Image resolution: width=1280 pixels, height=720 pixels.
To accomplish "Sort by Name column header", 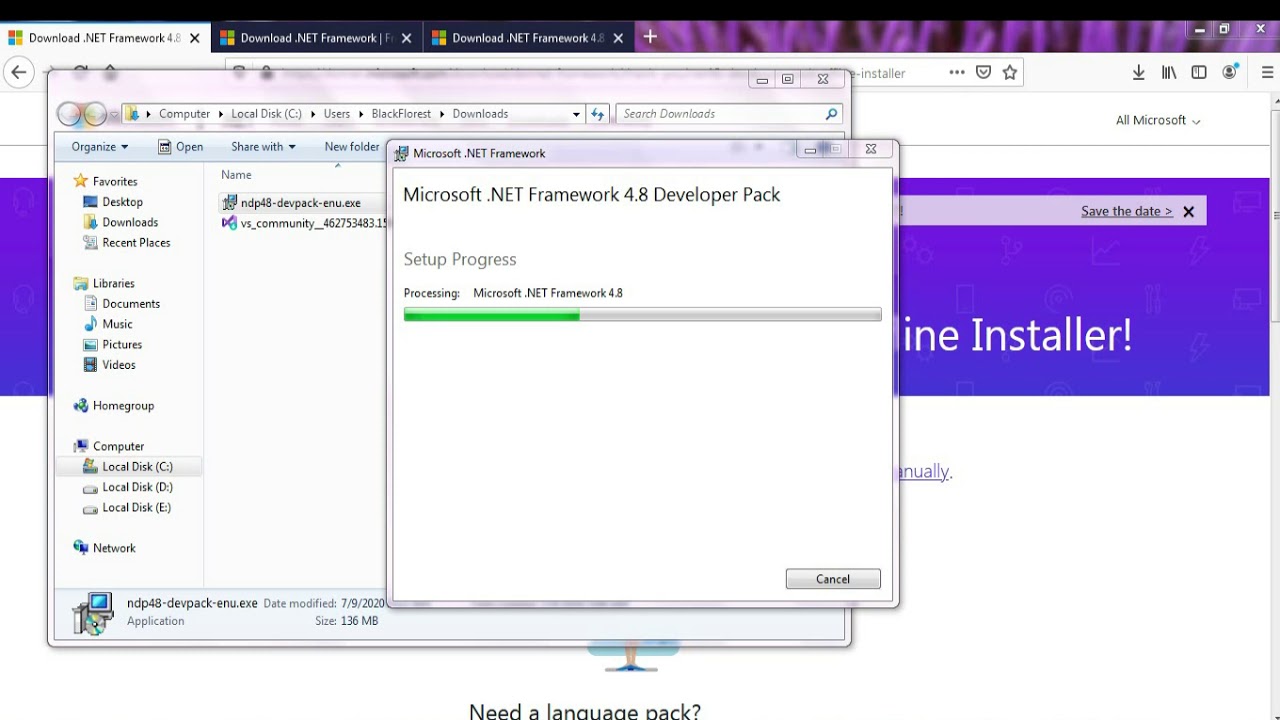I will coord(236,175).
